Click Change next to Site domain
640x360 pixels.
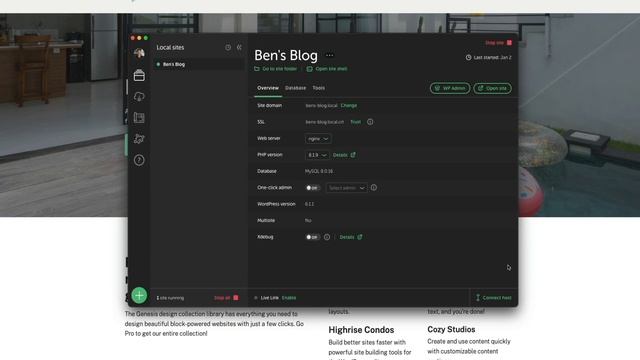click(349, 105)
